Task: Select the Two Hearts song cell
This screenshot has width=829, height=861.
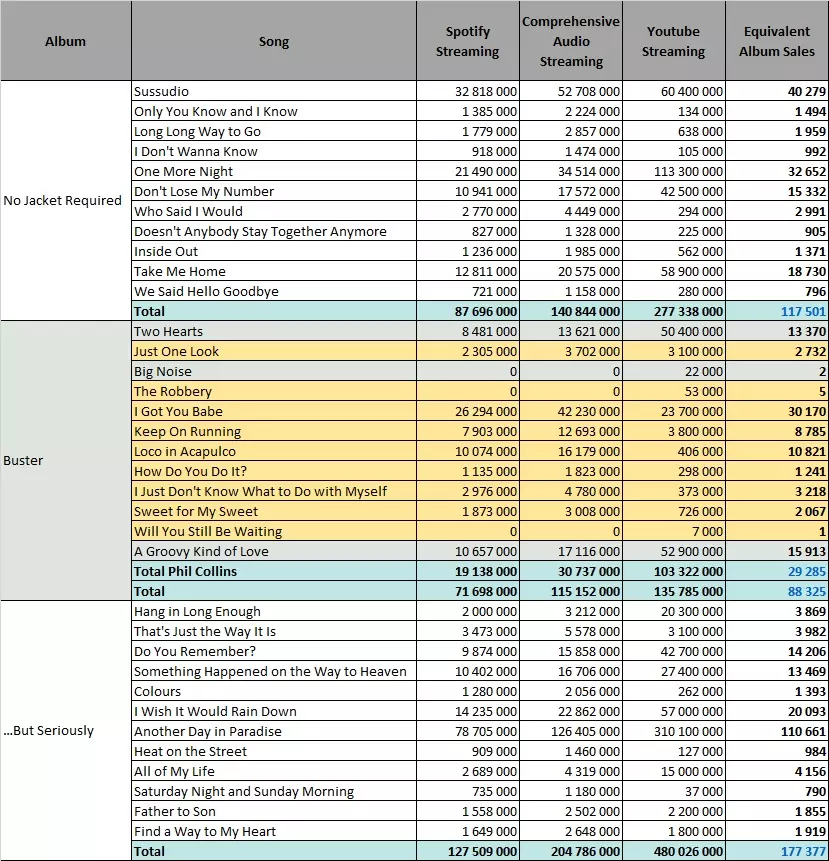Action: pos(274,332)
